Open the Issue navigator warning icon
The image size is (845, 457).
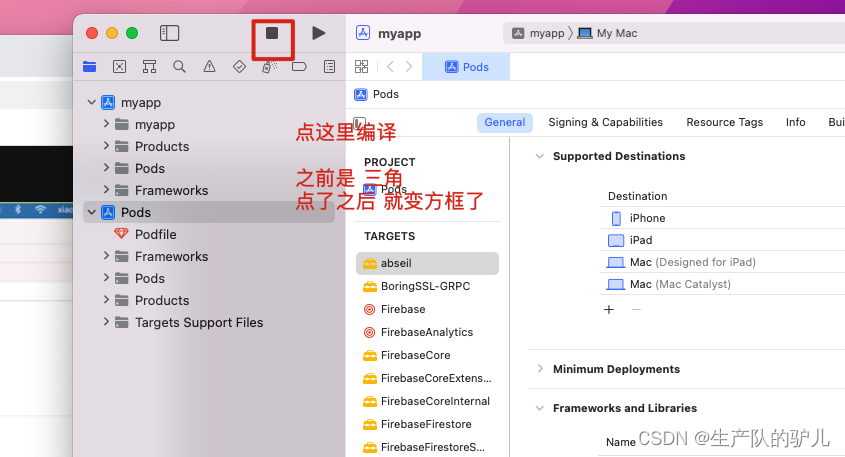pyautogui.click(x=209, y=67)
